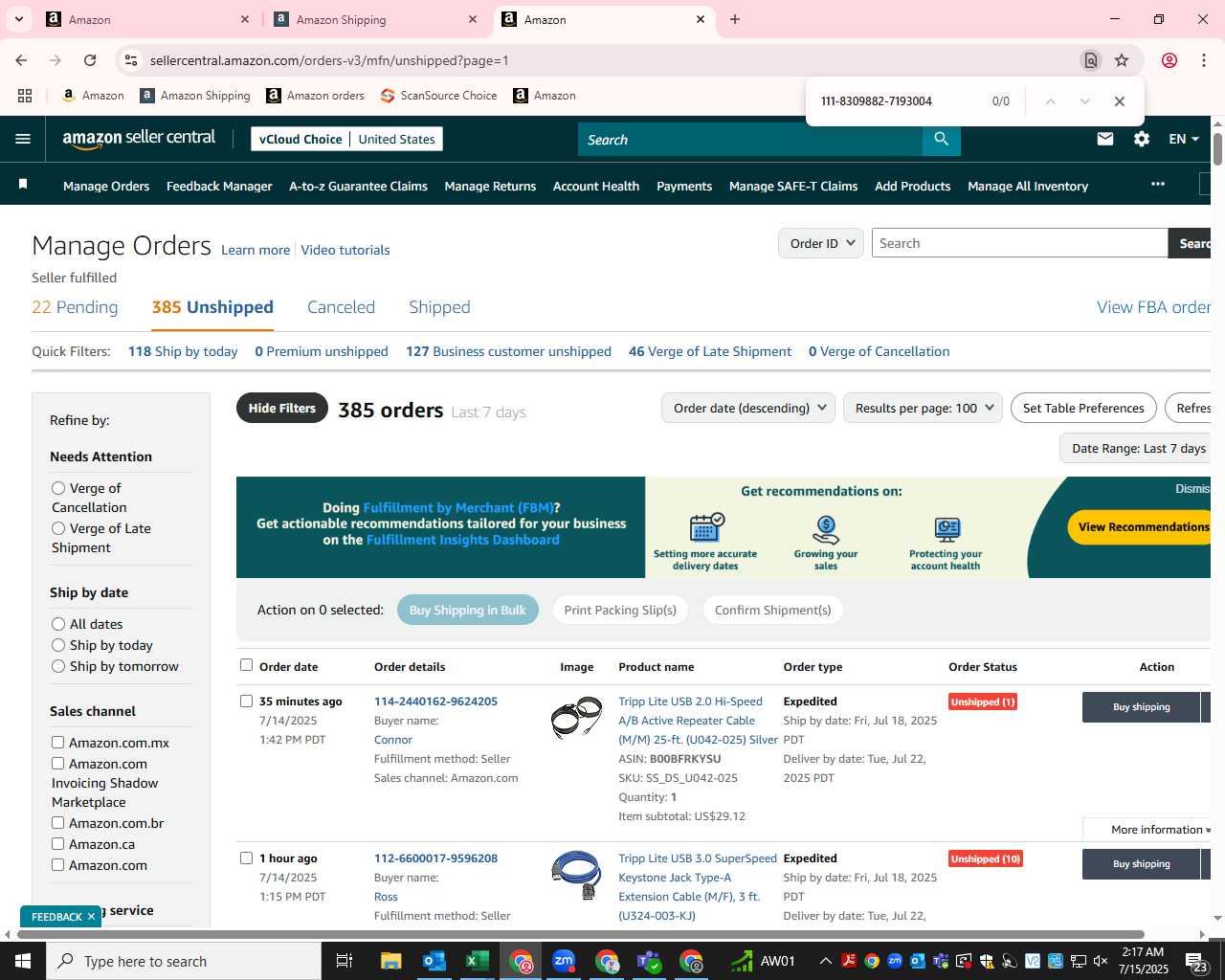
Task: Open the settings gear icon
Action: (1142, 139)
